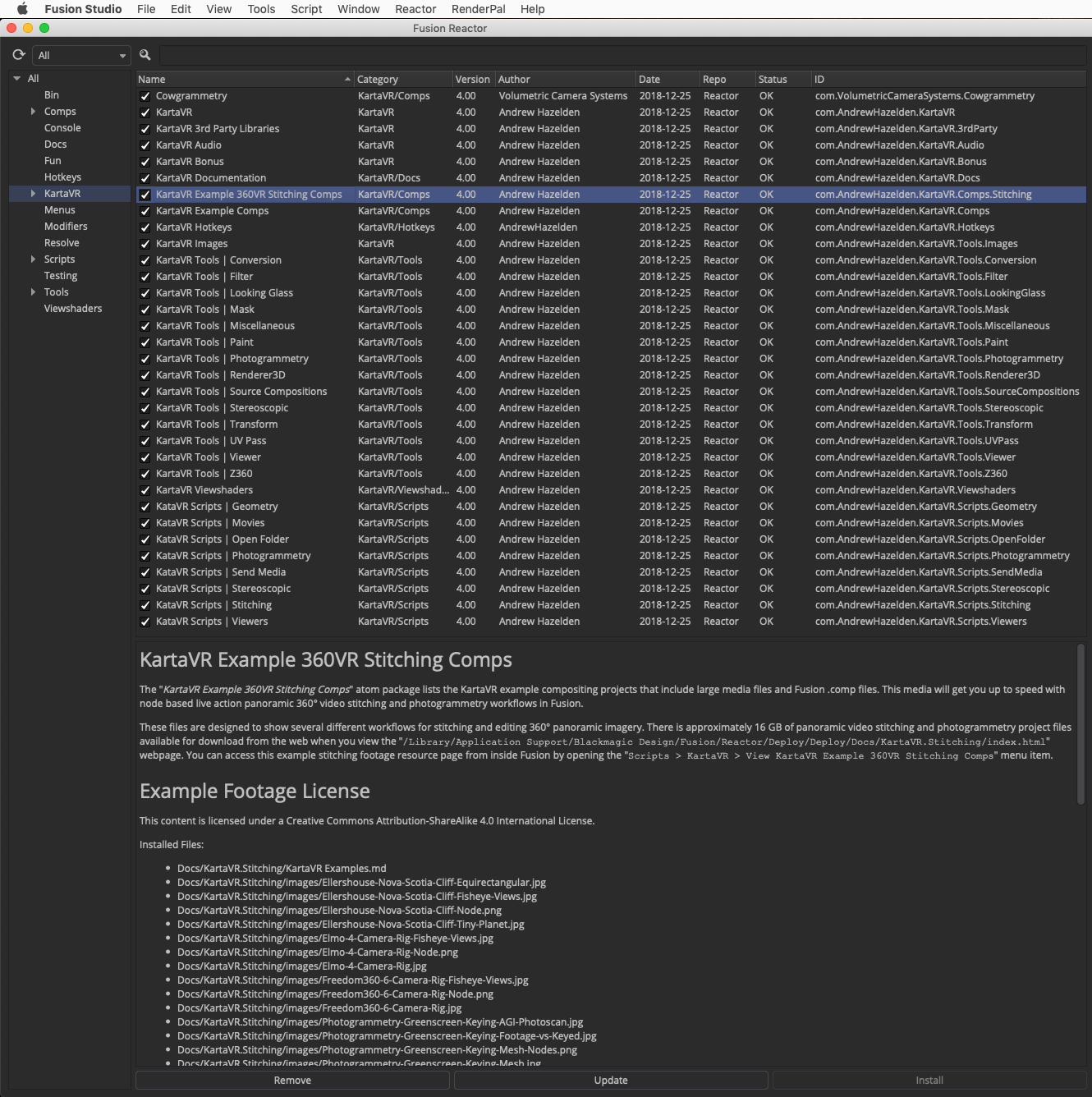Image resolution: width=1092 pixels, height=1097 pixels.
Task: Select the Fun category
Action: (53, 161)
